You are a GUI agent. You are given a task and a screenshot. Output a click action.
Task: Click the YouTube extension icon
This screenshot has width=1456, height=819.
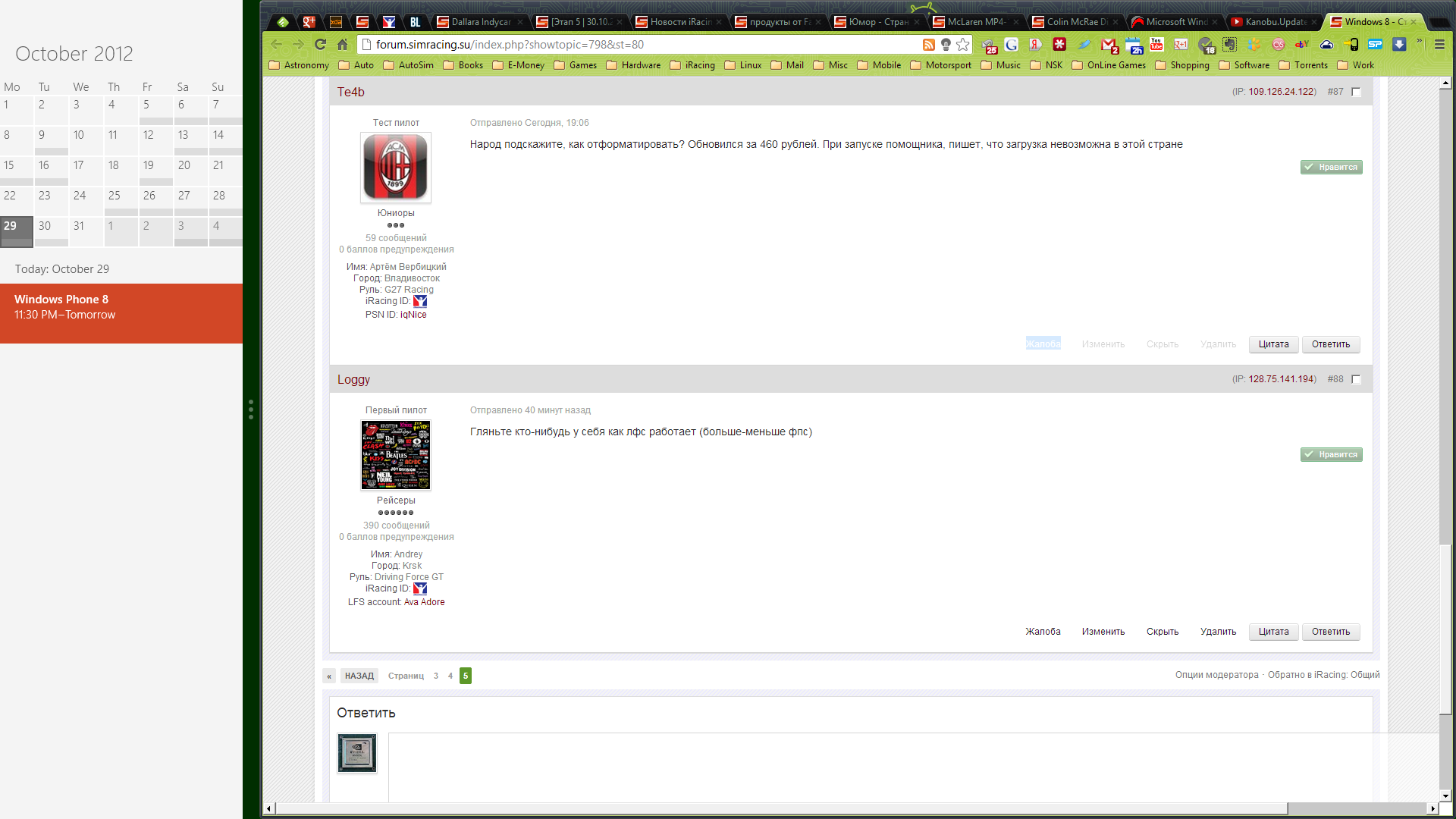1156,45
